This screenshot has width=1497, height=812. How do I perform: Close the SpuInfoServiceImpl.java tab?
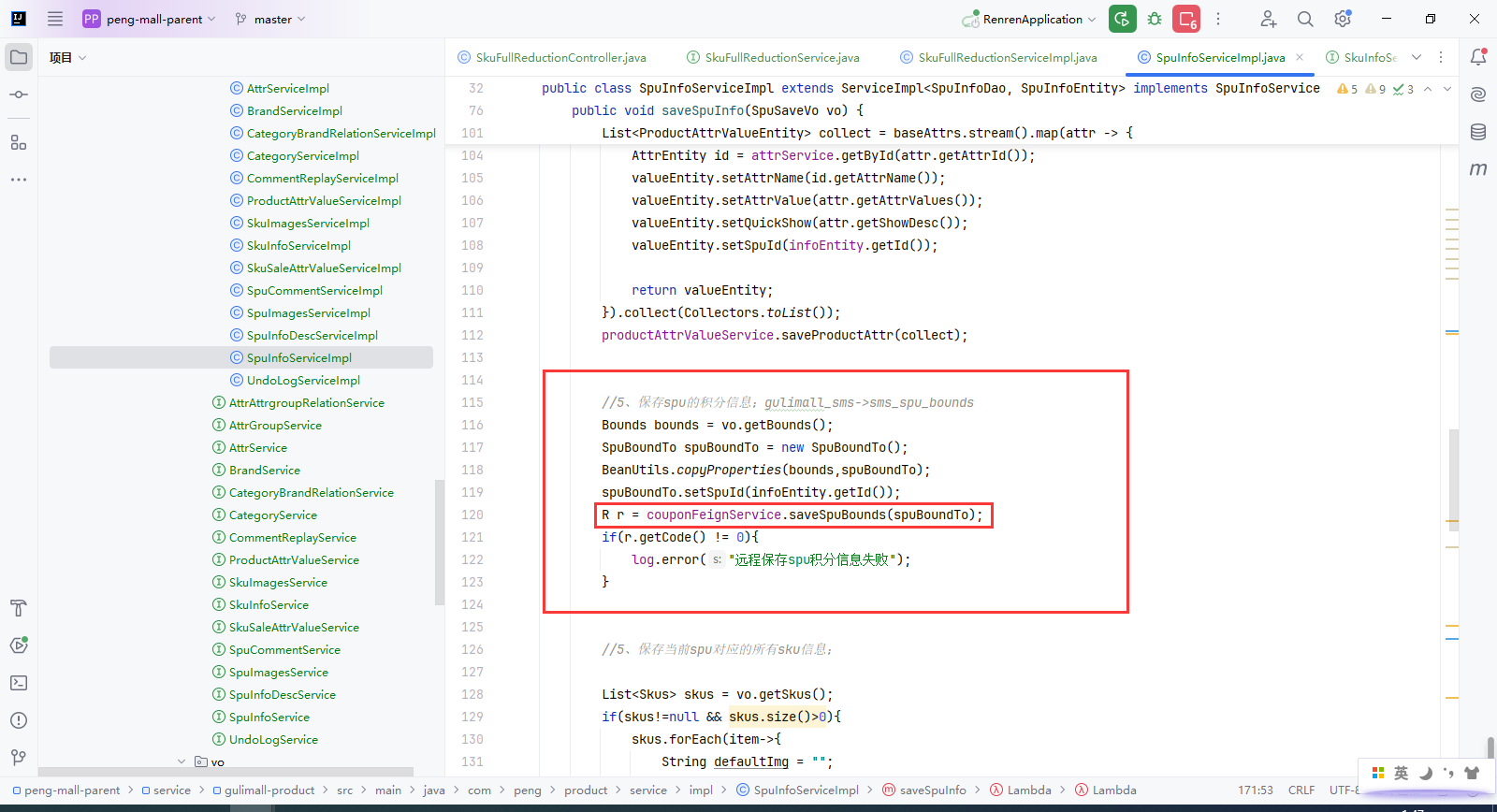(1300, 57)
